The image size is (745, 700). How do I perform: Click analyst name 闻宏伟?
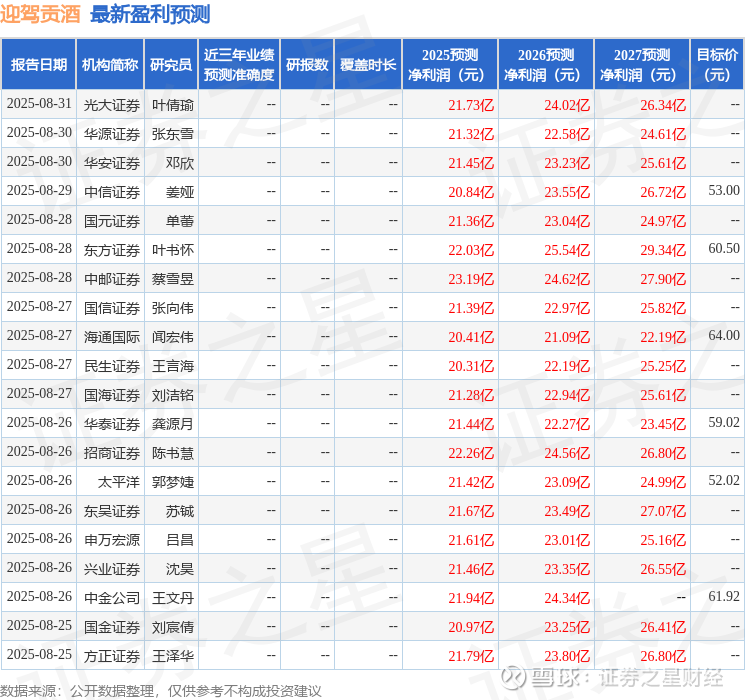coord(173,337)
